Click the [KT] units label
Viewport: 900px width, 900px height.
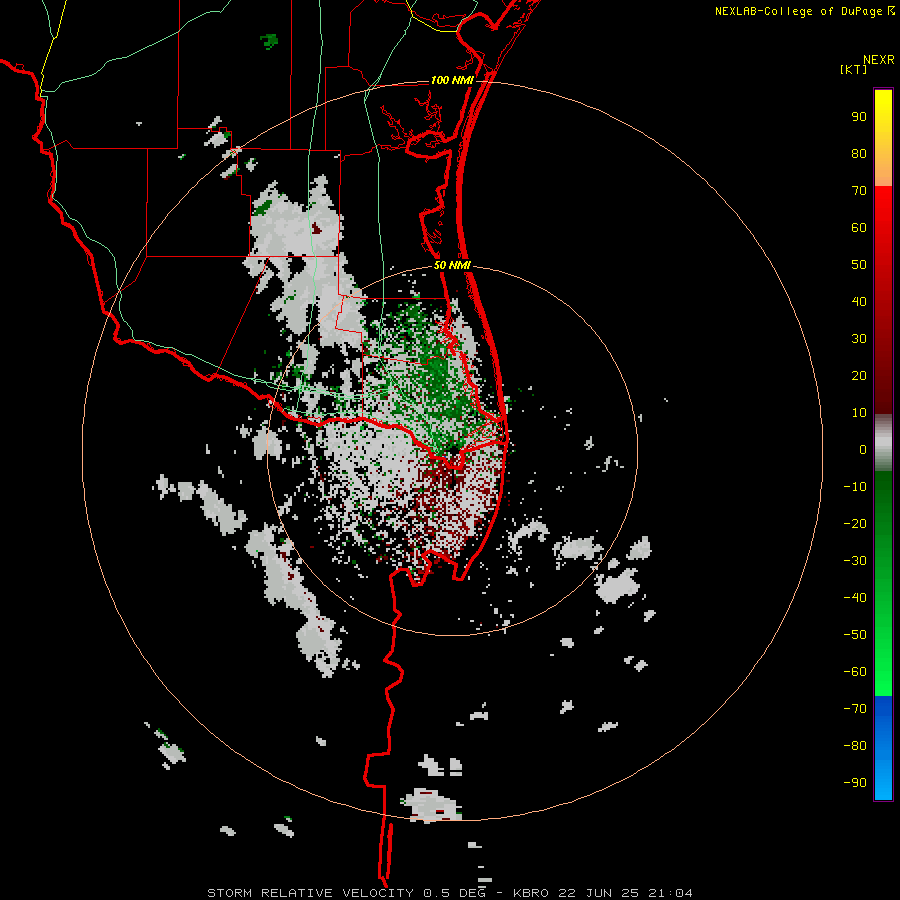click(854, 69)
